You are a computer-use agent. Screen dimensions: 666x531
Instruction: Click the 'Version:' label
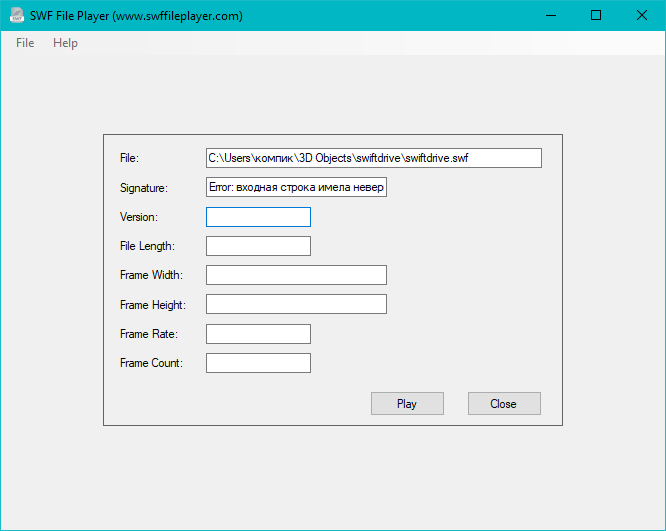(139, 217)
